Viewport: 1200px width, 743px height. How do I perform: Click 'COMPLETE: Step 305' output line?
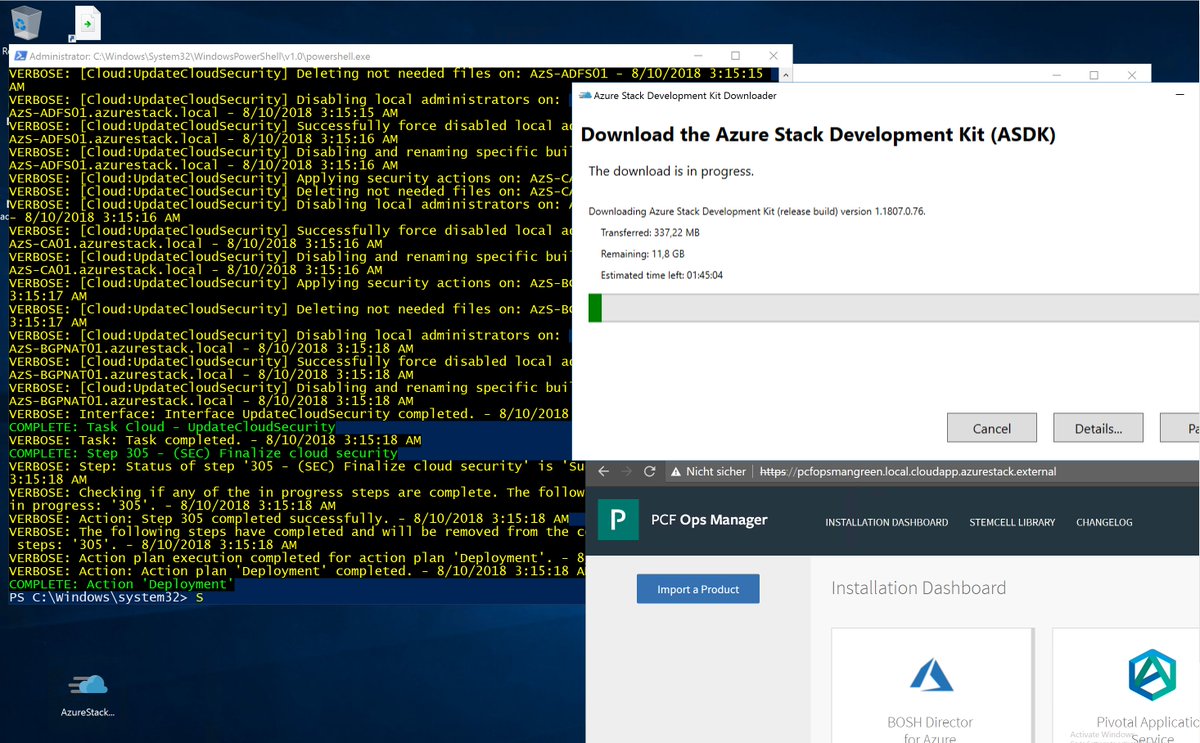pos(203,453)
